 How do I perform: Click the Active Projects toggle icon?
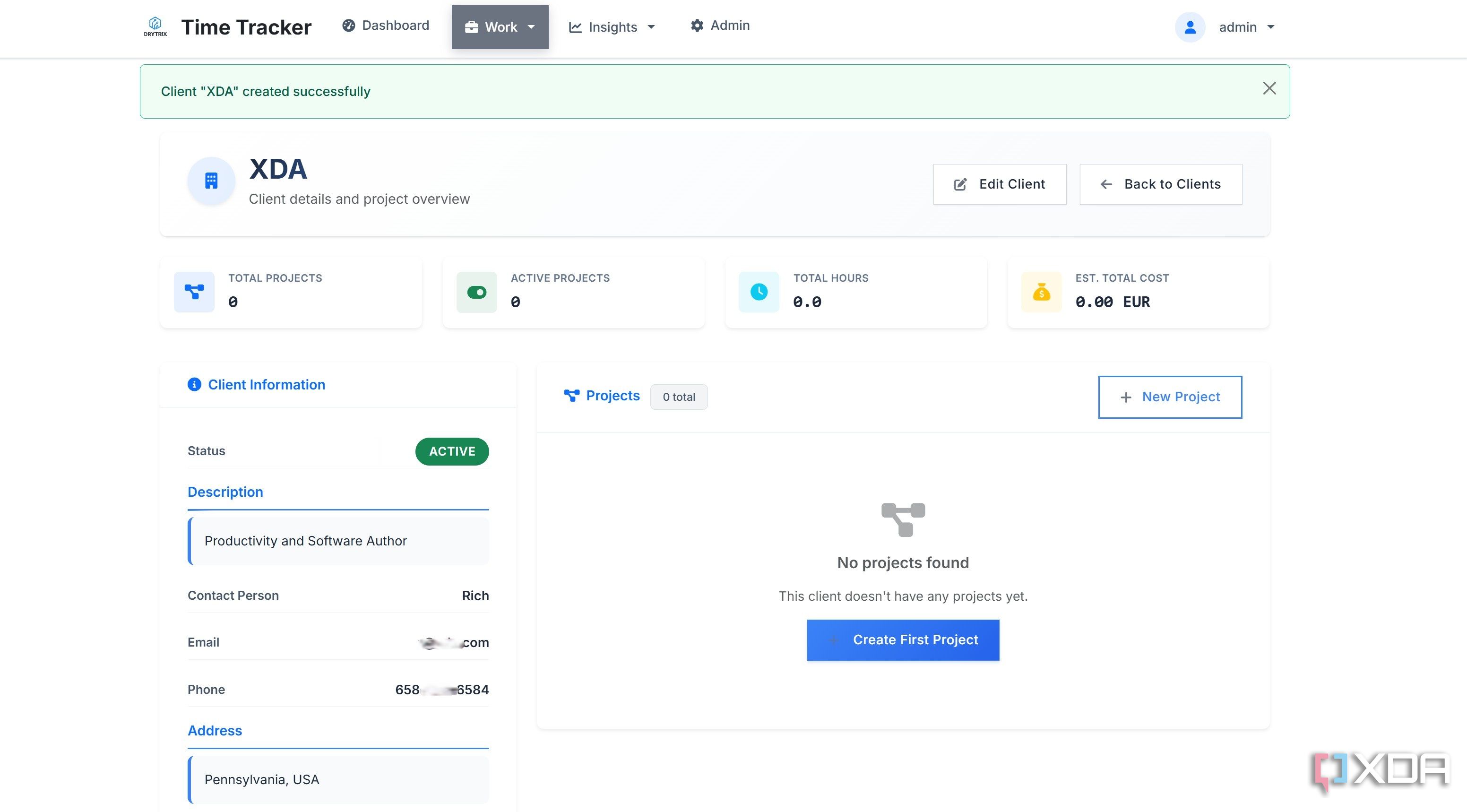point(477,292)
